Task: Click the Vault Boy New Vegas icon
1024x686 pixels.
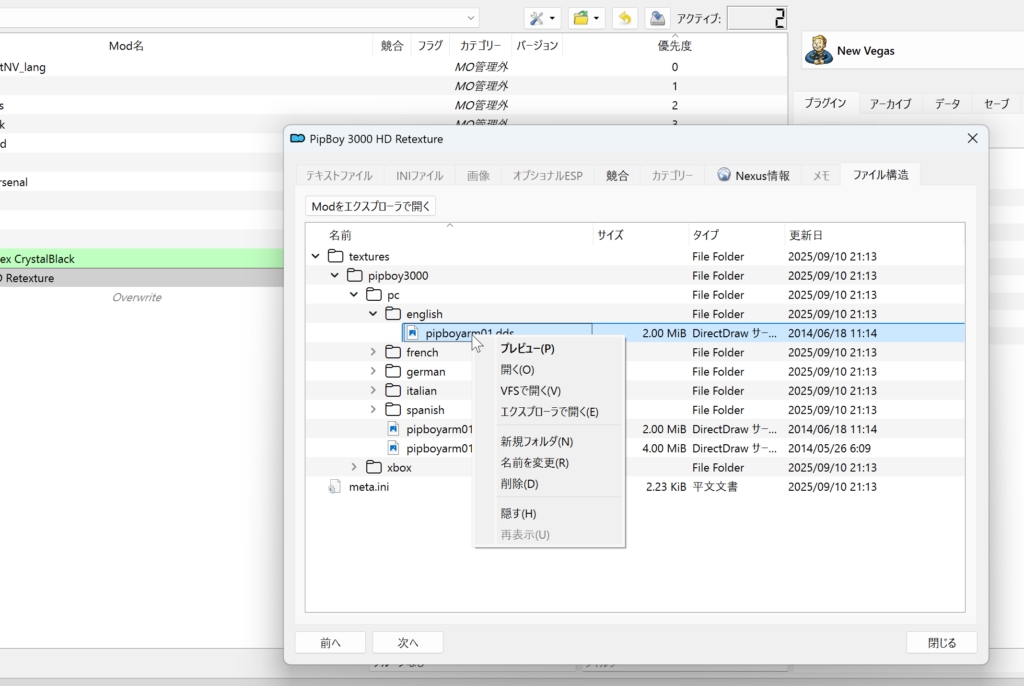Action: point(819,51)
